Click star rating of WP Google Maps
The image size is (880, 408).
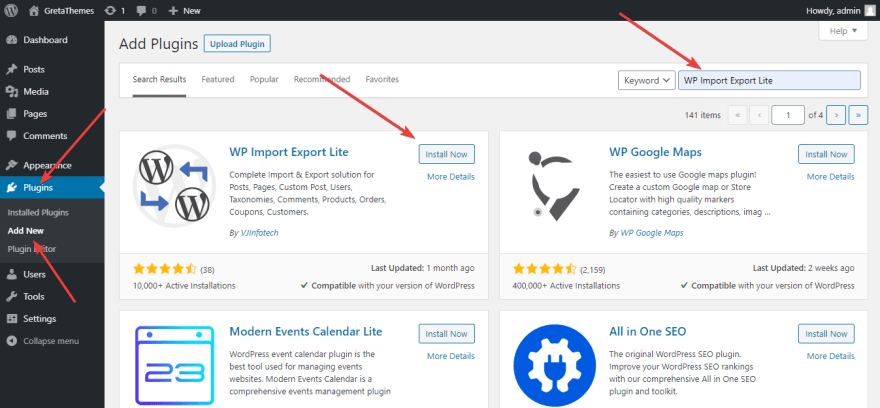544,269
